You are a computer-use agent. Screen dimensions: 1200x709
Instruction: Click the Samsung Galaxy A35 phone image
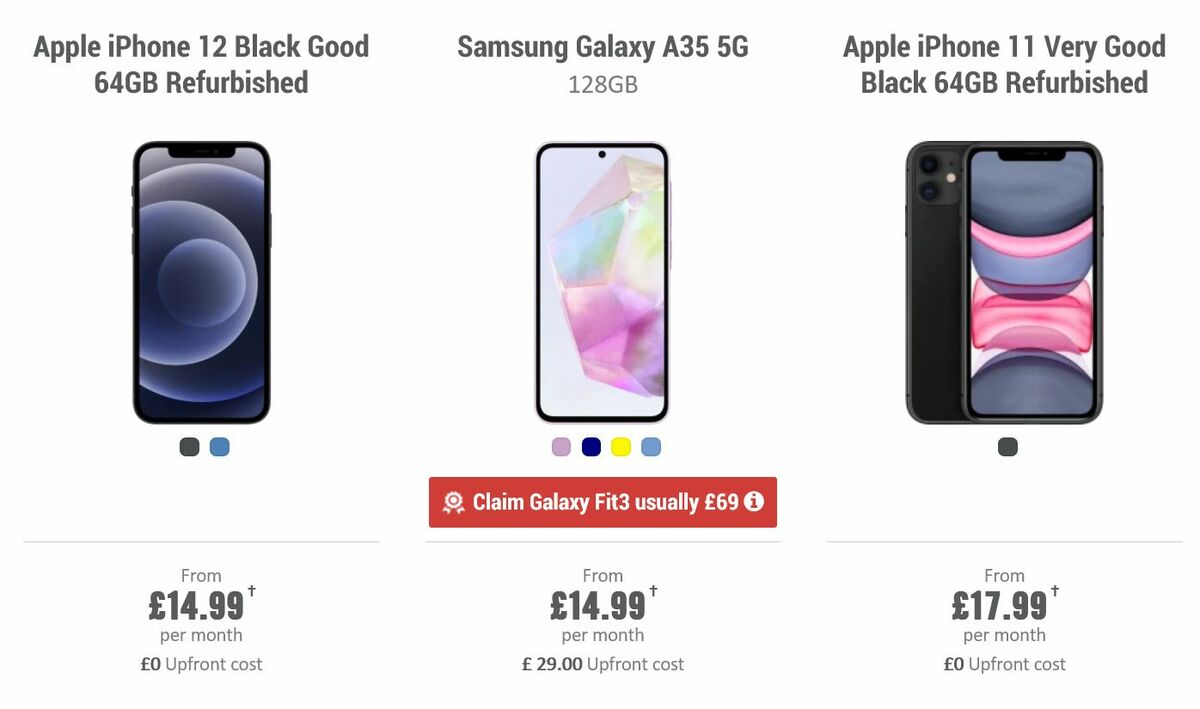coord(602,281)
